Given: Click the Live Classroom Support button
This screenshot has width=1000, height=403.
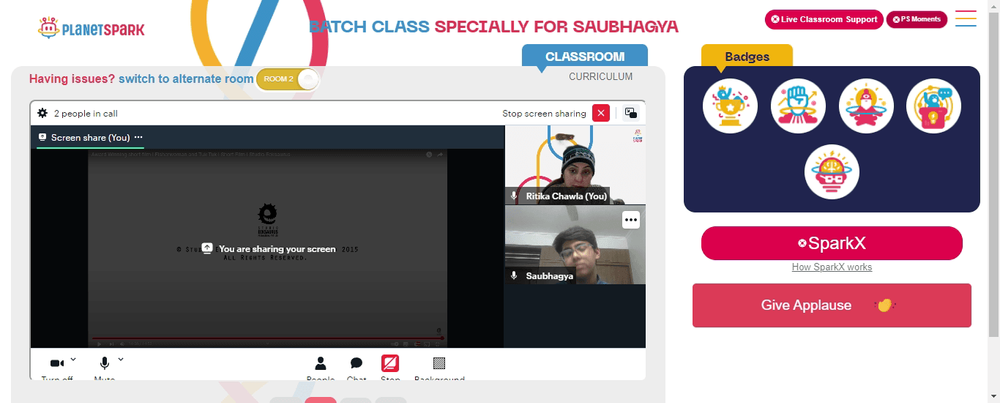Looking at the screenshot, I should tap(824, 19).
